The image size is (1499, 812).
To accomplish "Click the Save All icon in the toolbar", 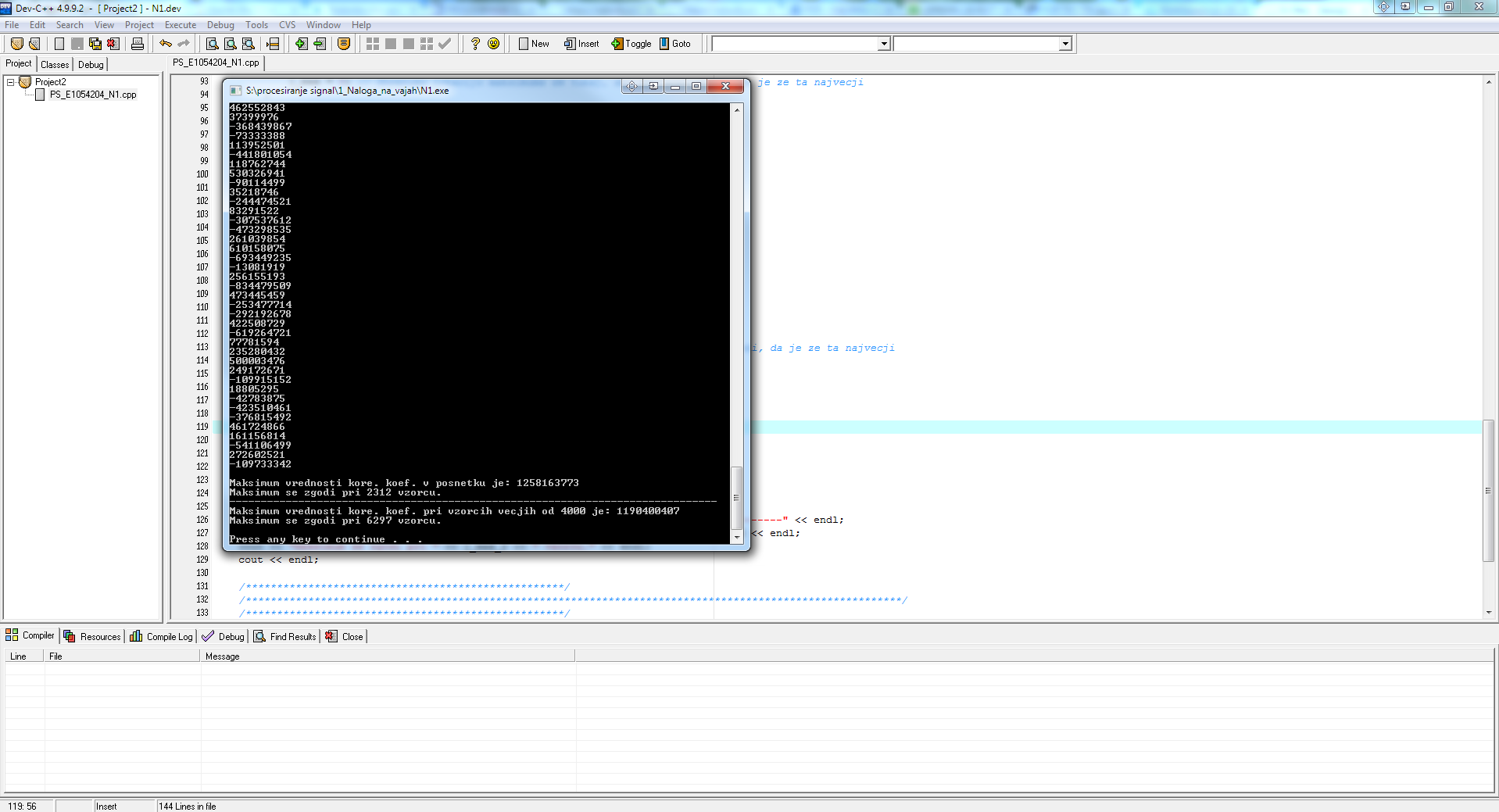I will click(95, 44).
